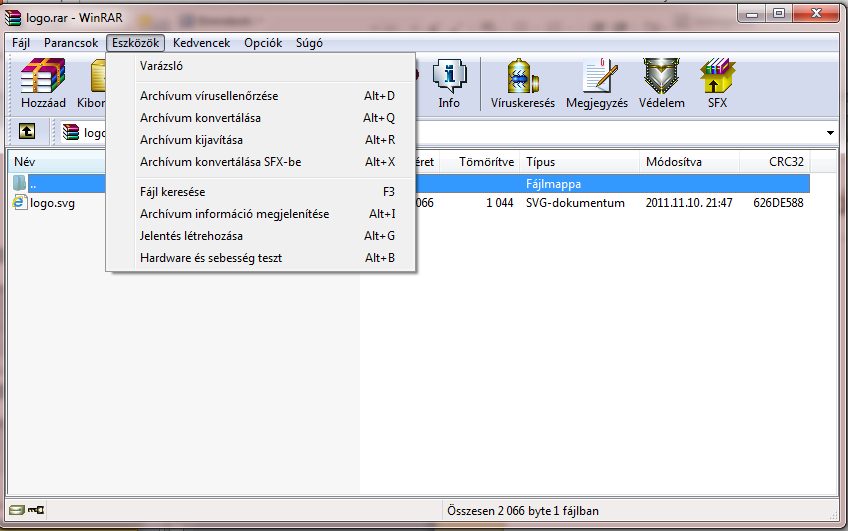Viewport: 848px width, 531px height.
Task: Click the 1 044 packed size cell
Action: [x=500, y=203]
